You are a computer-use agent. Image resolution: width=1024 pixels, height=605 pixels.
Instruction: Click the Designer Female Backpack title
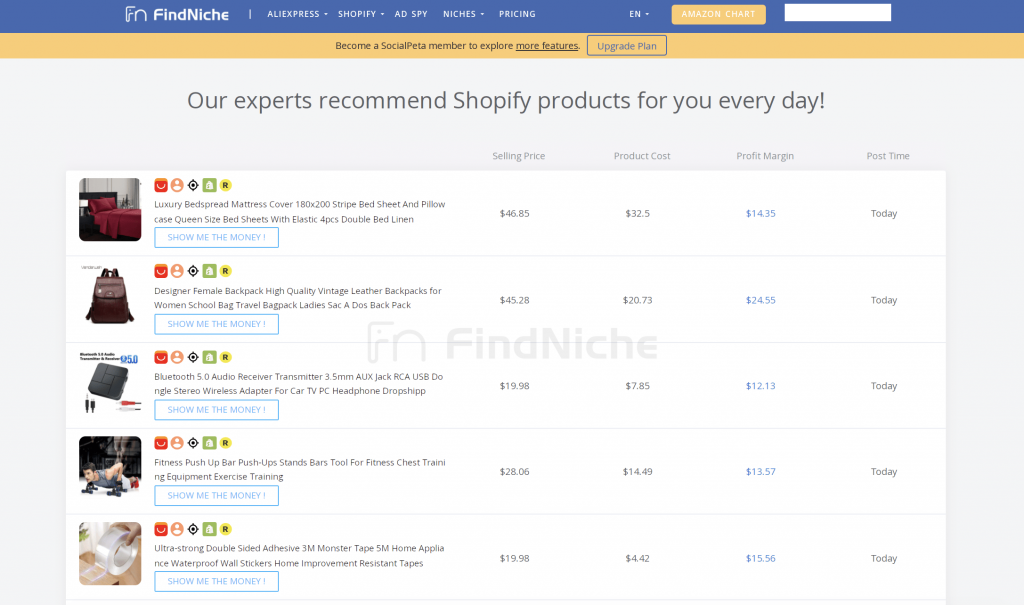[x=298, y=298]
